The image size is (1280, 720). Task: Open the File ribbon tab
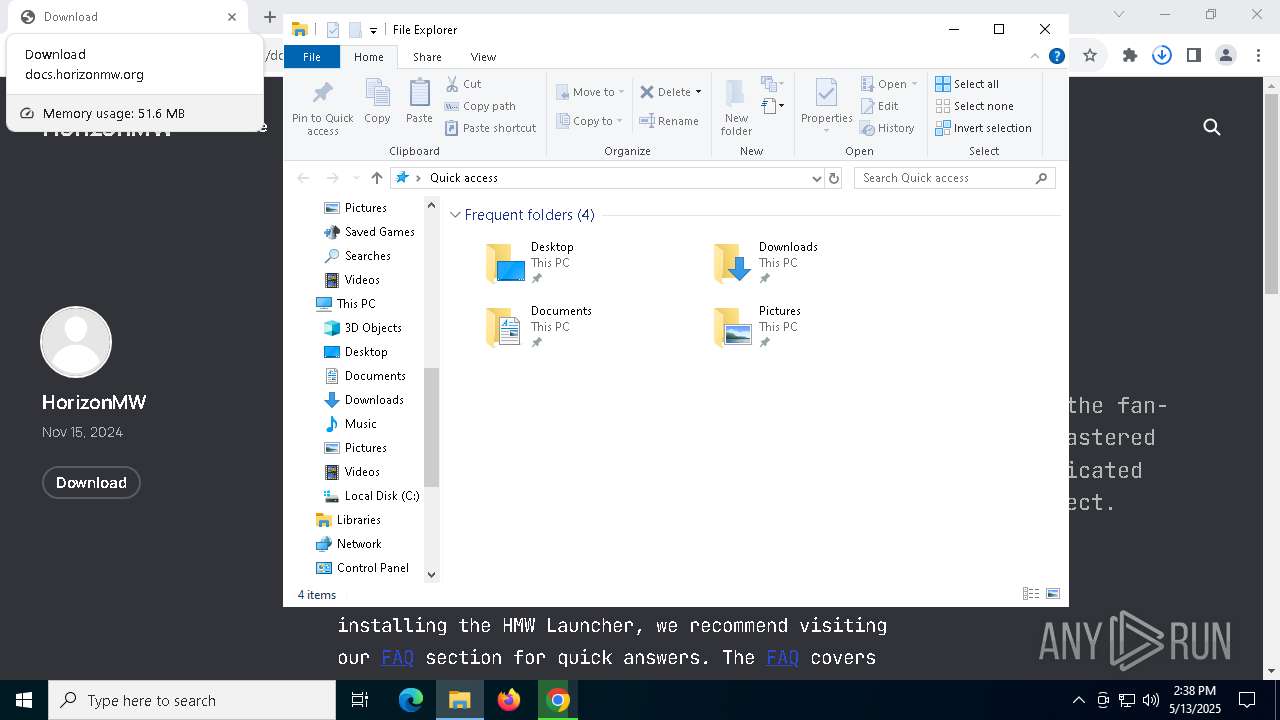[312, 57]
